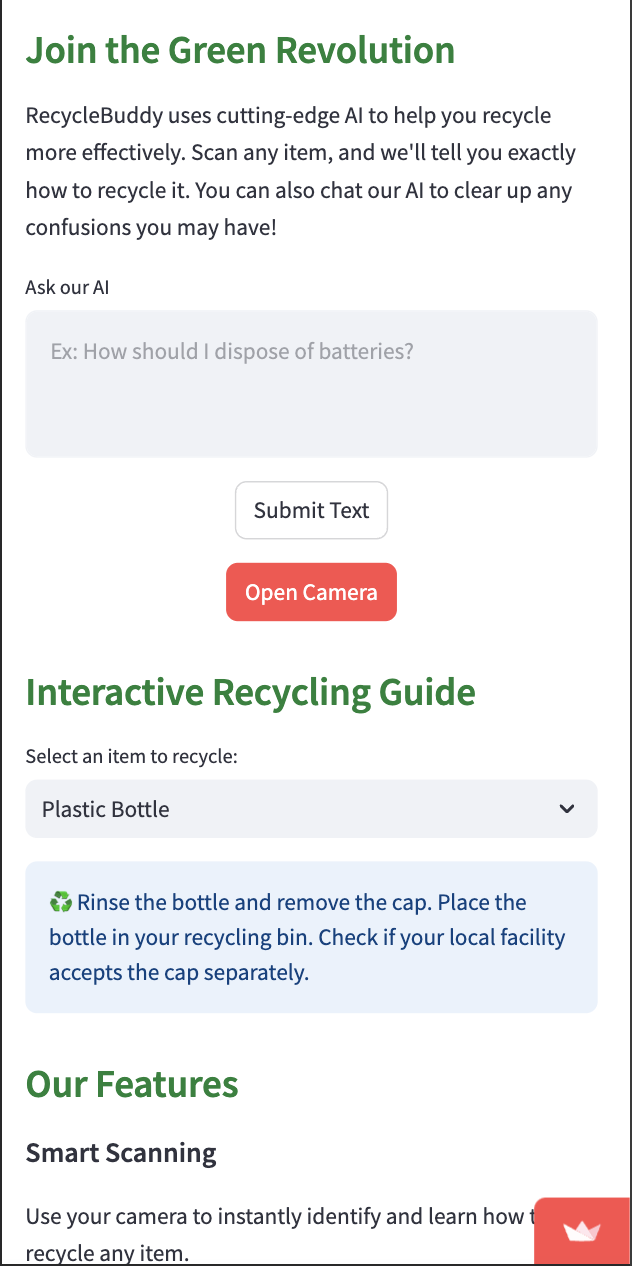Screen dimensions: 632x1266
Task: Click the 'confusions you may have!' line
Action: coord(150,227)
